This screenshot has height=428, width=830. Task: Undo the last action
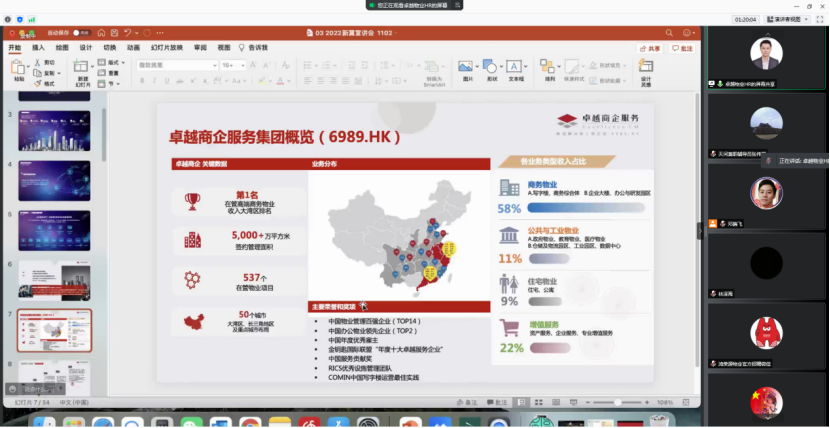click(x=128, y=33)
